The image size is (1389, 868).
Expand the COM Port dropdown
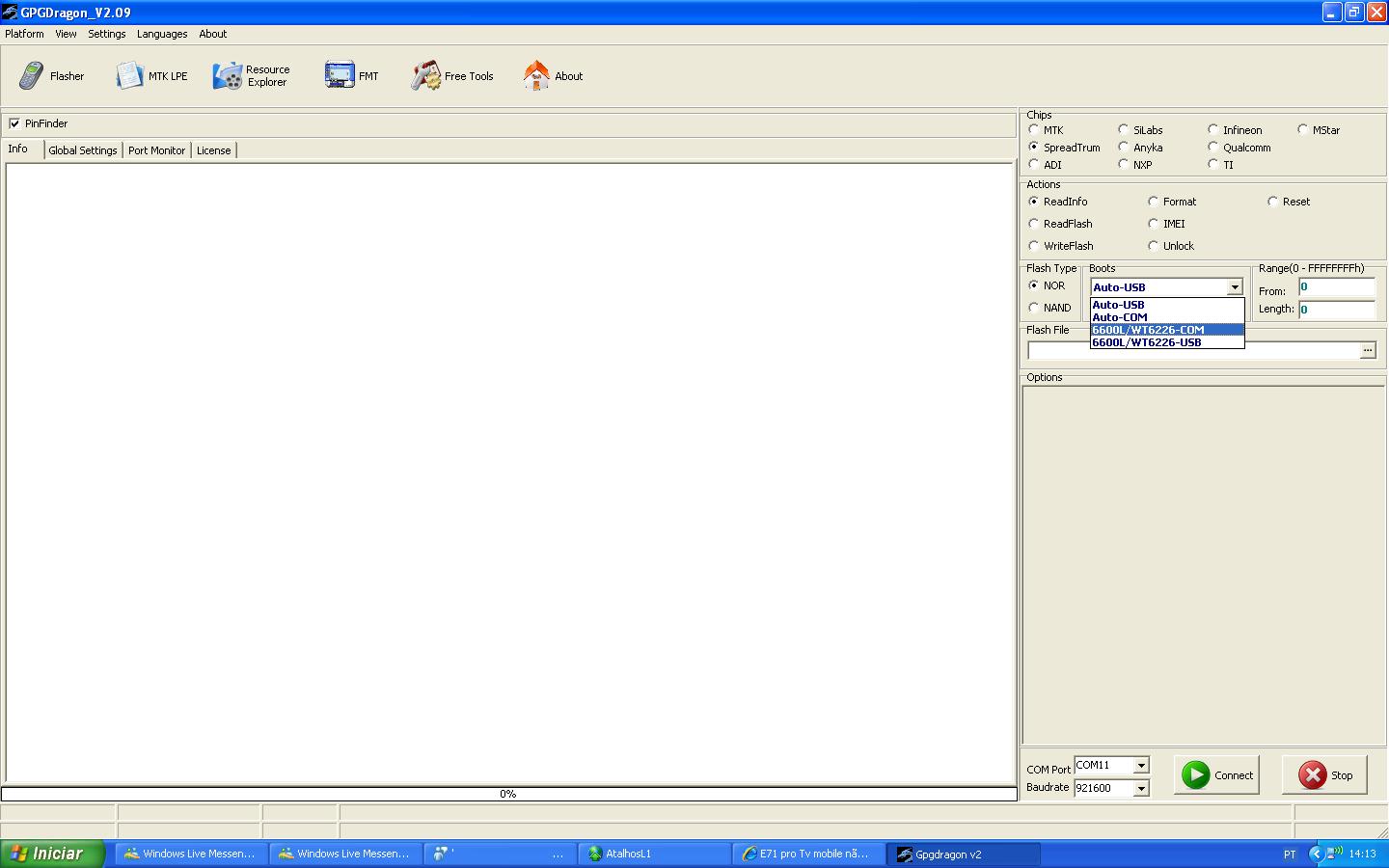pyautogui.click(x=1141, y=766)
